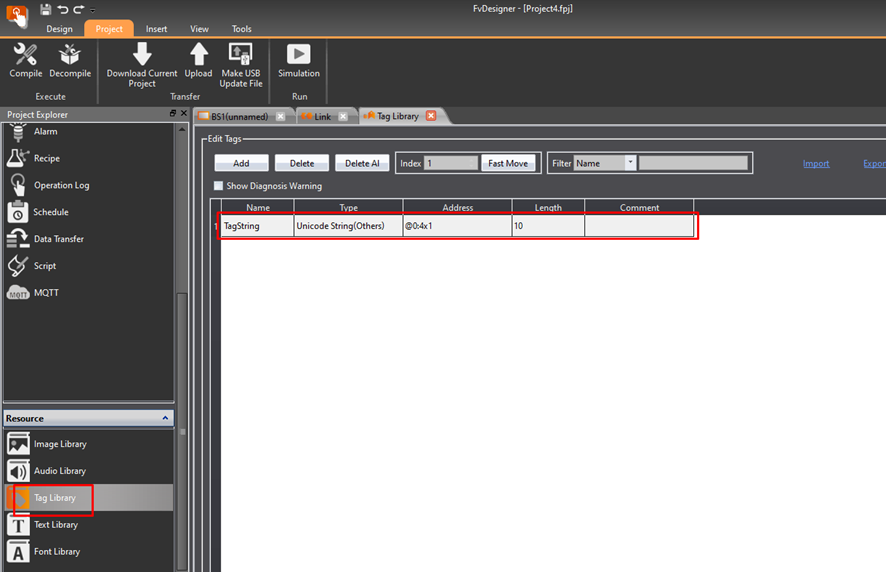Click the Import link

tap(816, 163)
